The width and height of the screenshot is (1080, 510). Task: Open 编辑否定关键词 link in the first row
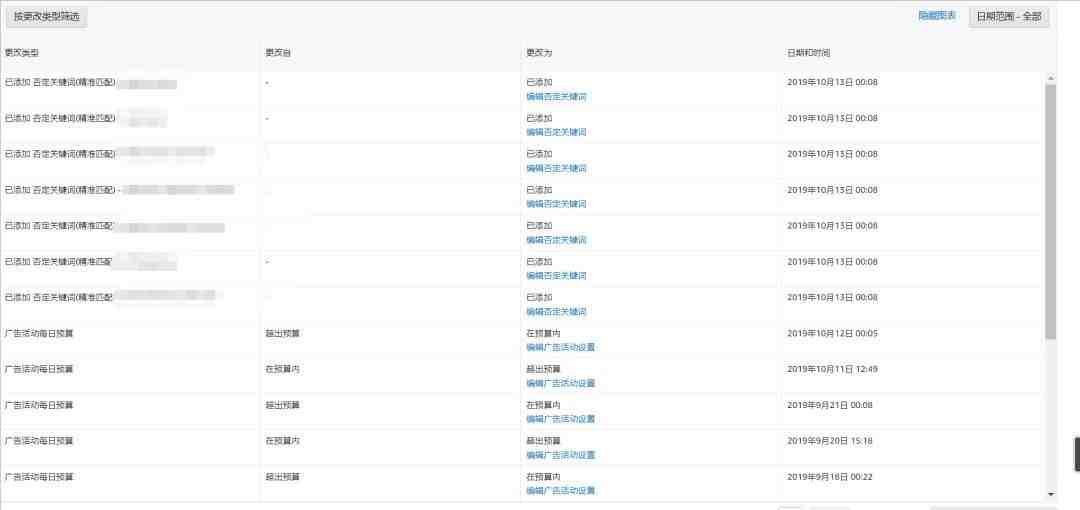tap(556, 97)
